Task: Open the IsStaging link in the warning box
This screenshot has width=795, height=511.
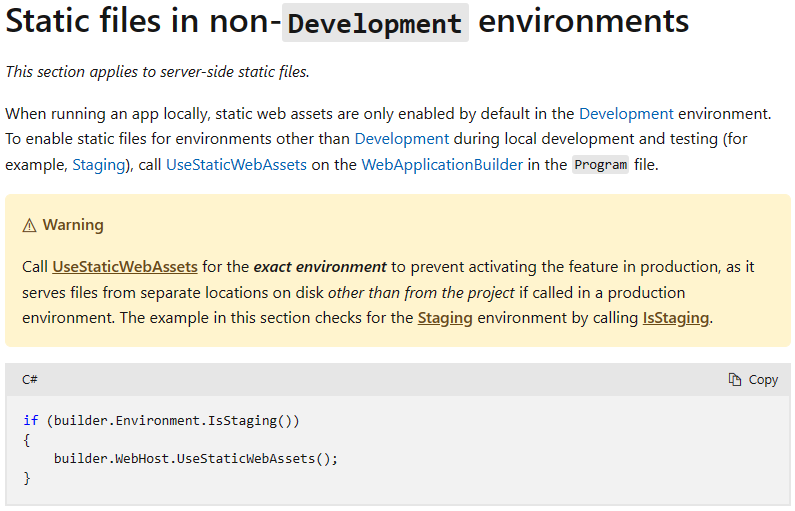Action: click(675, 319)
